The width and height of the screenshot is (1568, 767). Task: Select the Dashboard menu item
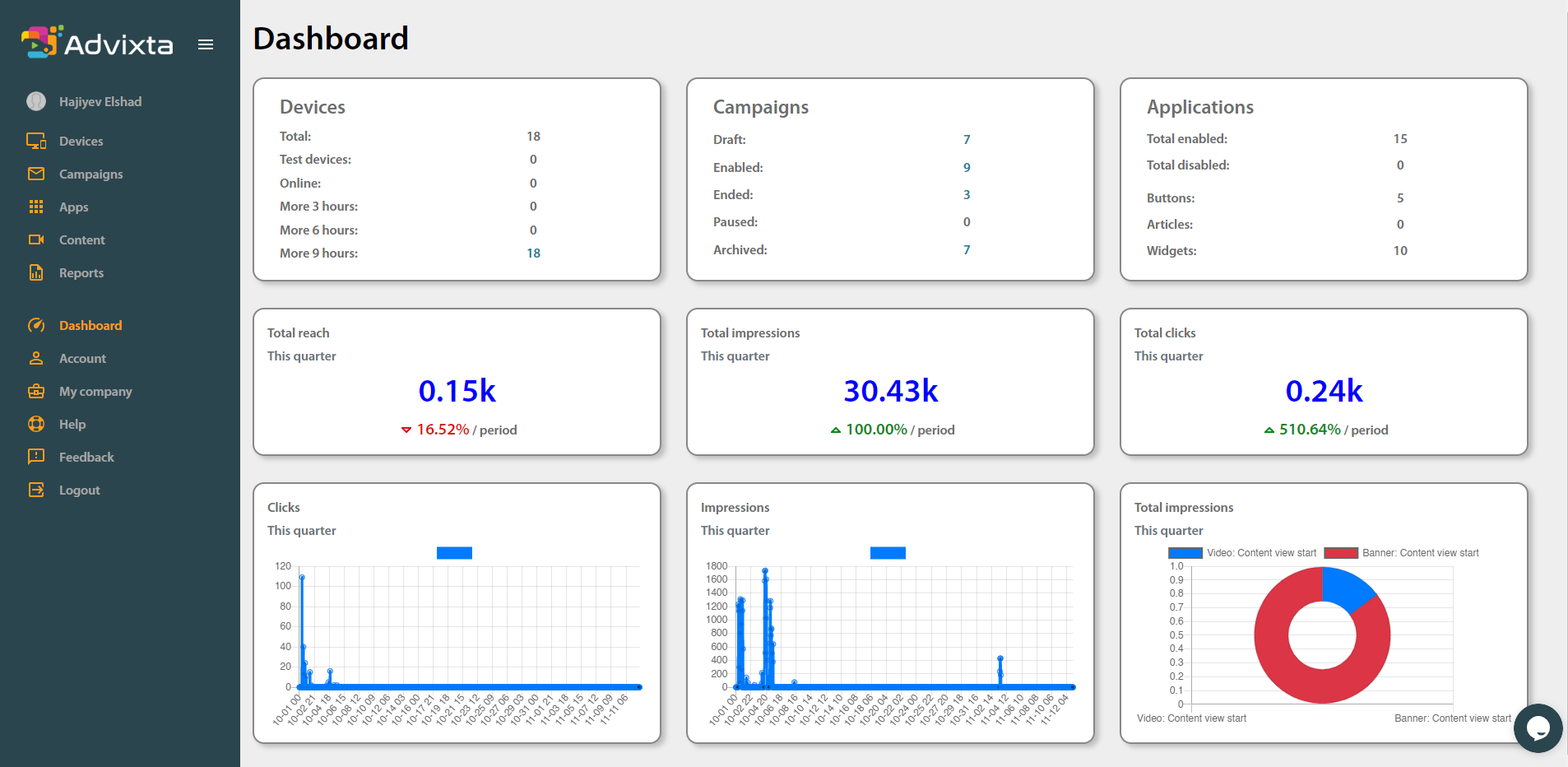(x=90, y=325)
